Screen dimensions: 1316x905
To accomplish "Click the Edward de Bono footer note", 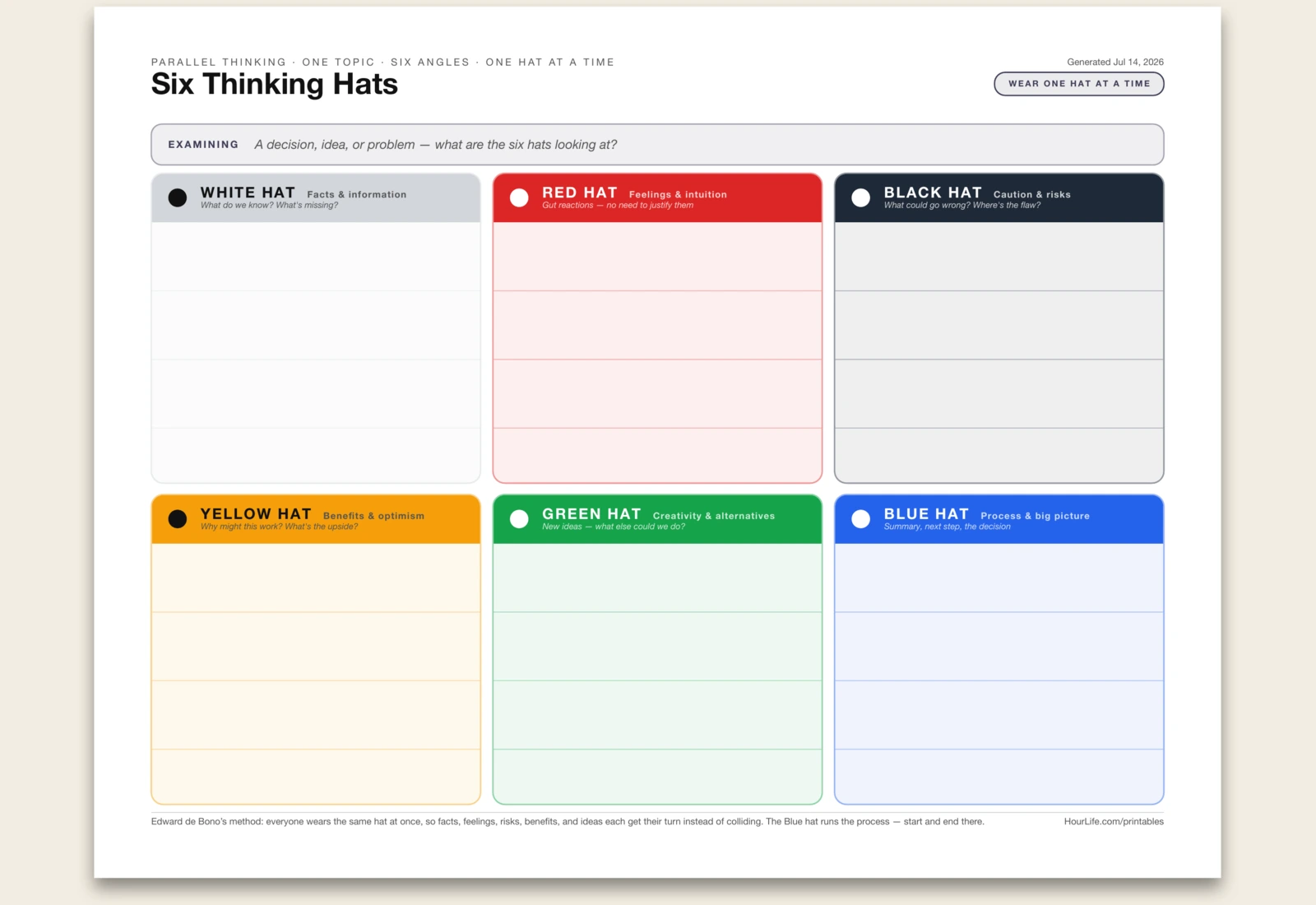I will click(568, 822).
